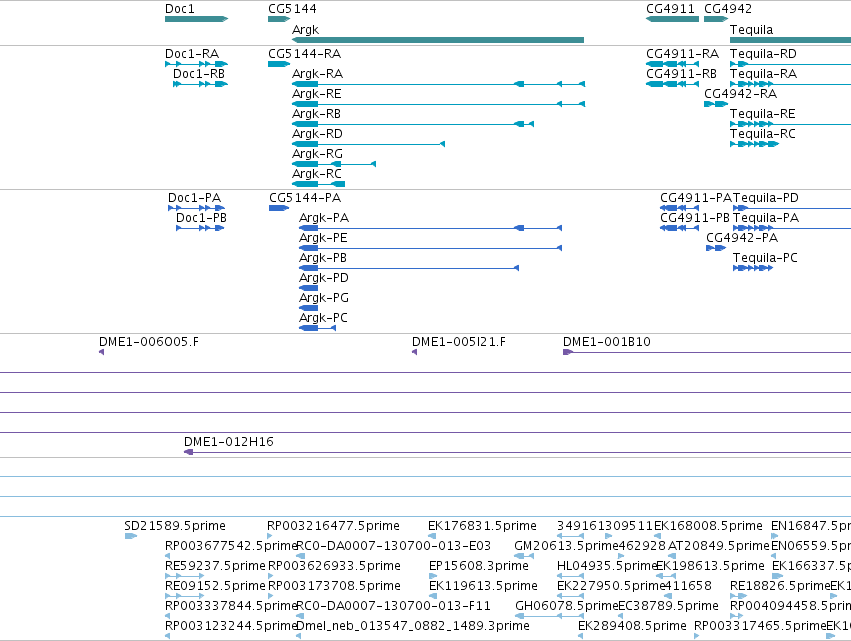Select transcript Tequila-RA
Image resolution: width=851 pixels, height=641 pixels.
coord(764,74)
